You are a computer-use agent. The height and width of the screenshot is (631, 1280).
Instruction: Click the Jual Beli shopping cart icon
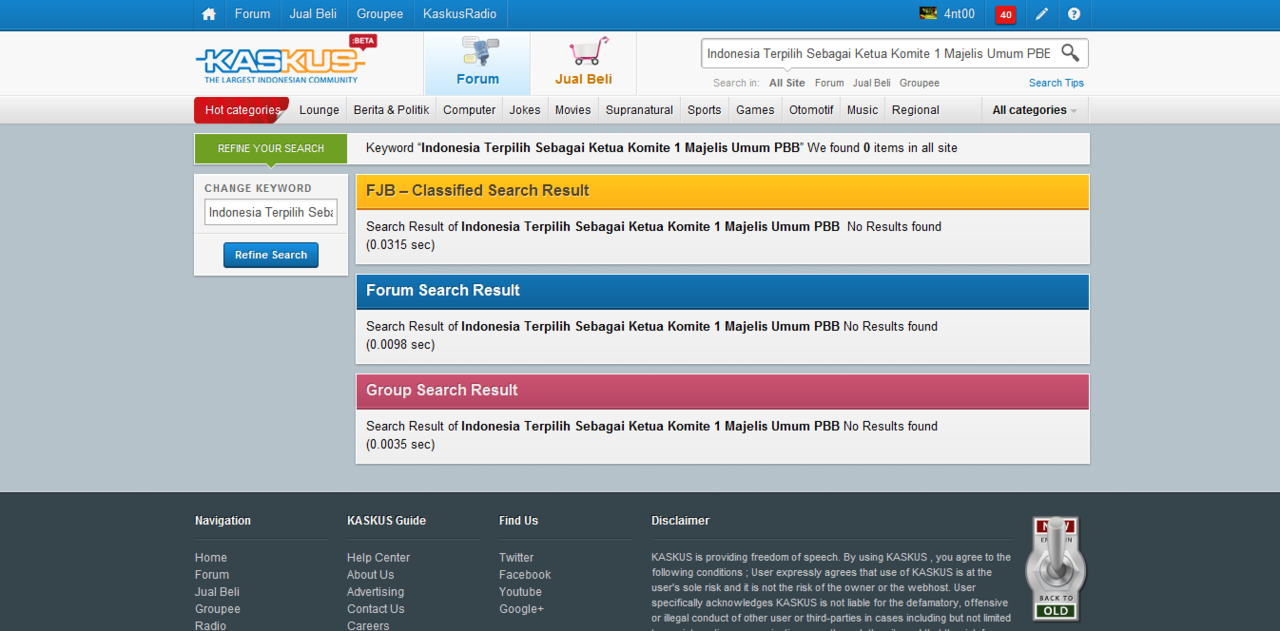point(584,52)
